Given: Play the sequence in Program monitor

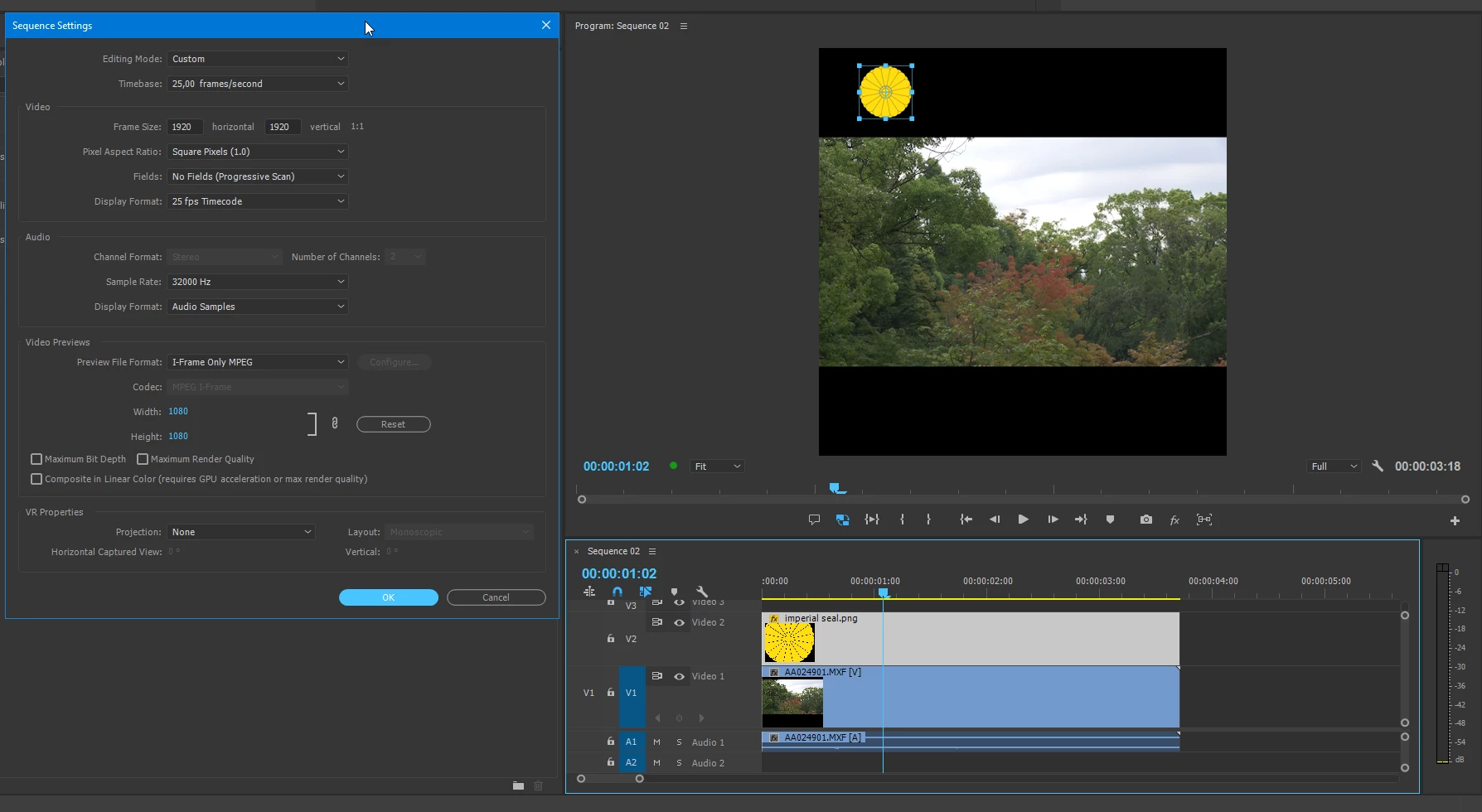Looking at the screenshot, I should point(1024,520).
